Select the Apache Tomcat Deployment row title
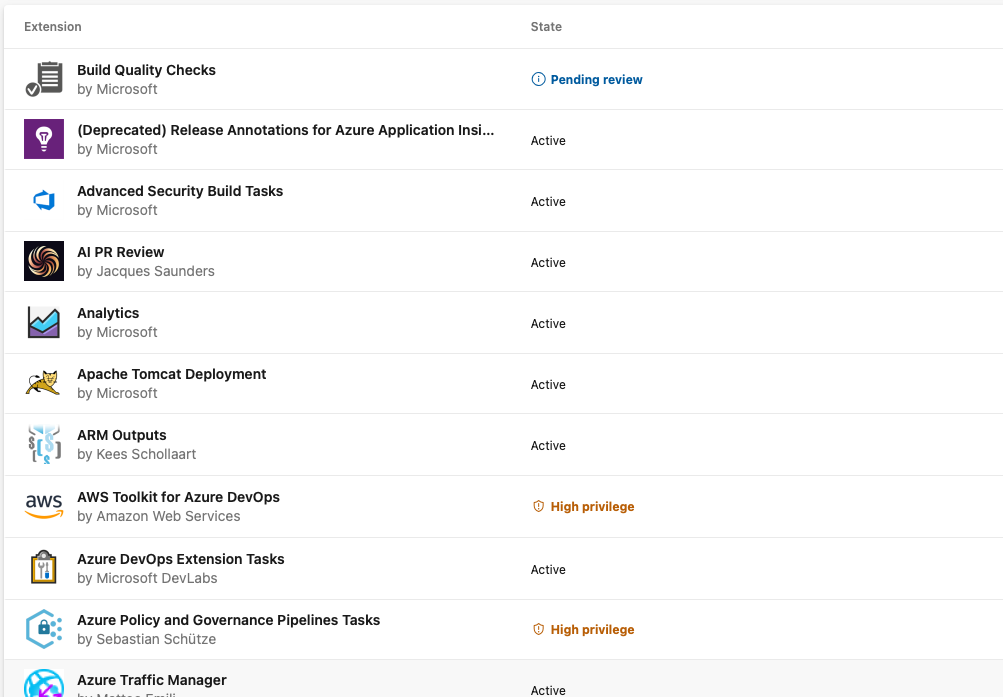The width and height of the screenshot is (1003, 697). (x=171, y=374)
